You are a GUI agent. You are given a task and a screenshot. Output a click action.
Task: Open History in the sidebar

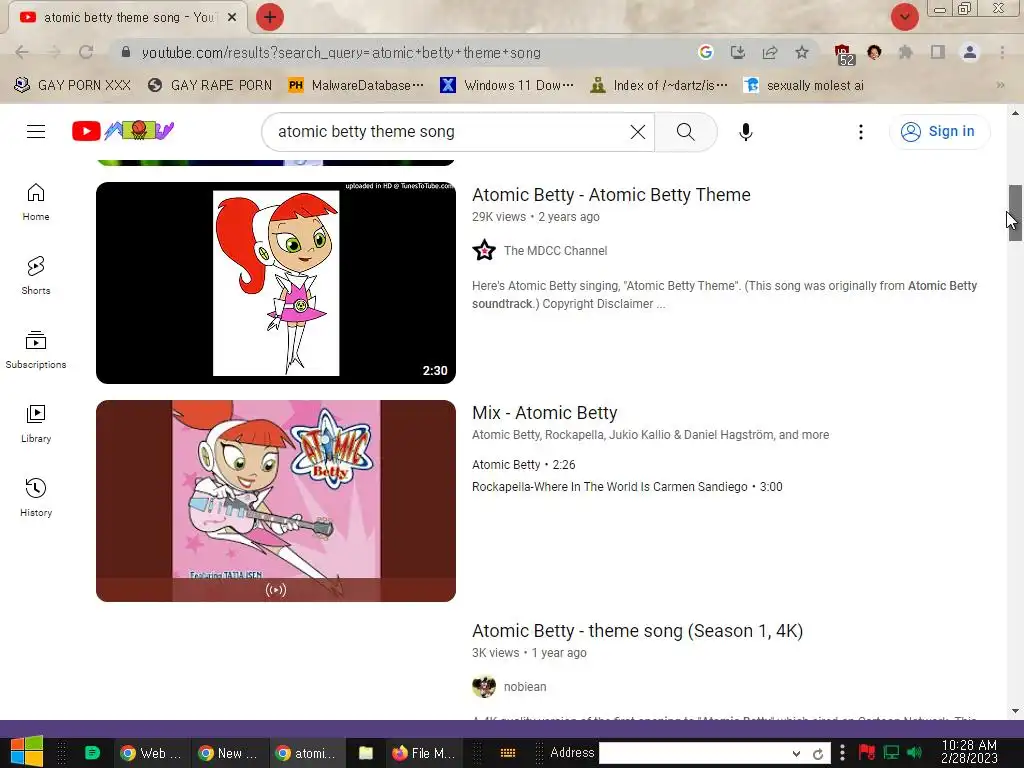[36, 498]
